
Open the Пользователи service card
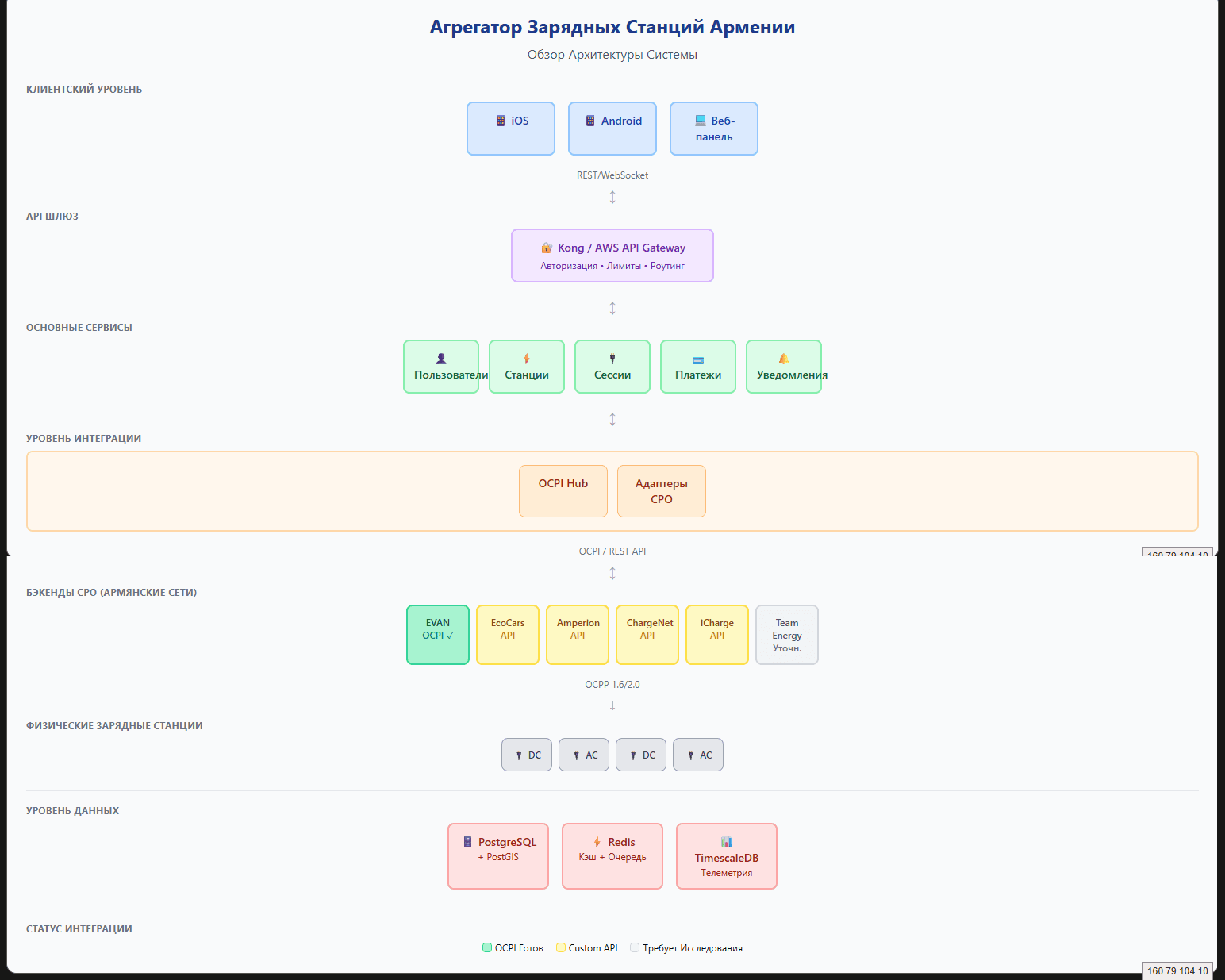pos(441,367)
